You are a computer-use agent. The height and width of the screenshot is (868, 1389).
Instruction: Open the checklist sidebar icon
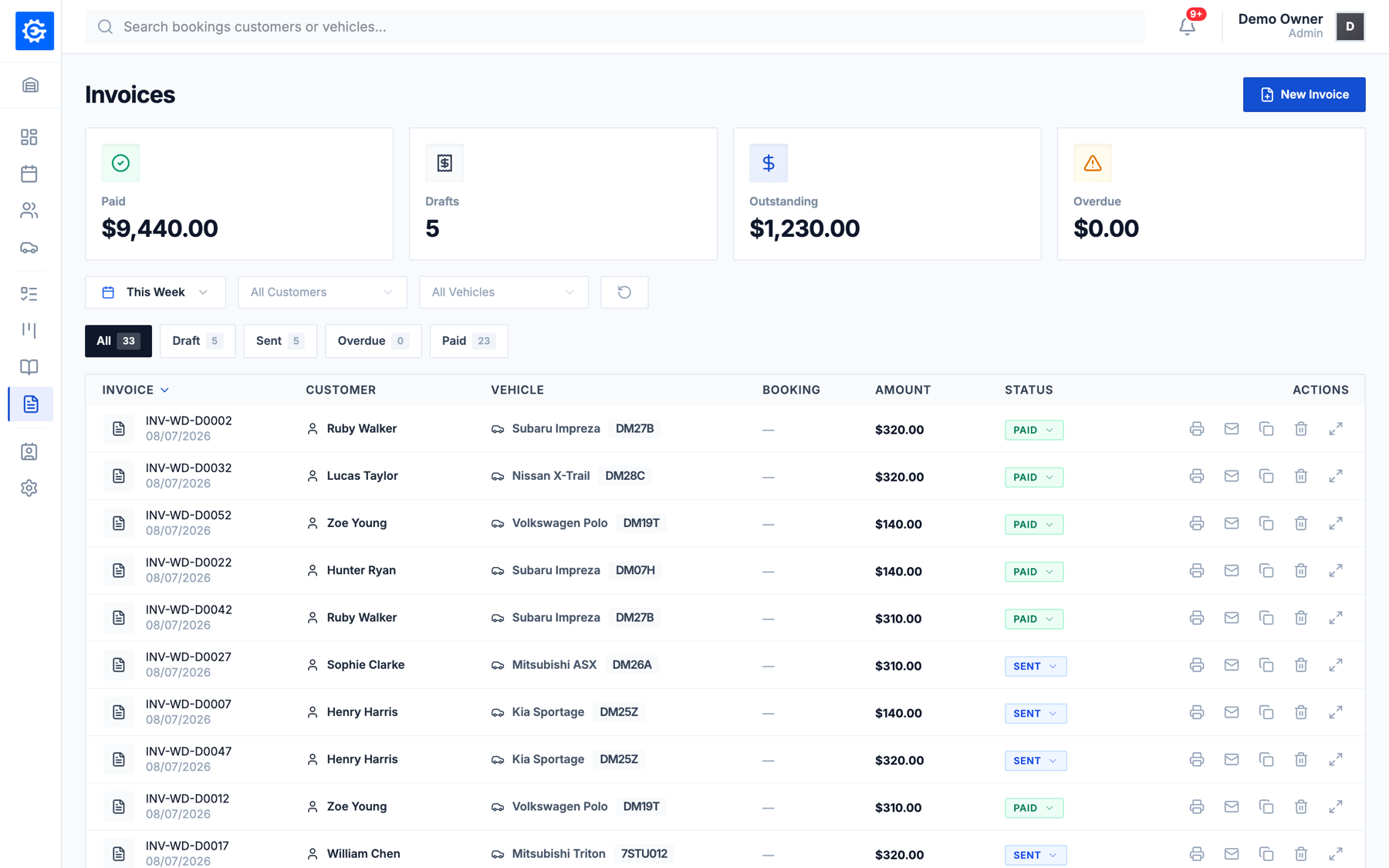point(29,294)
